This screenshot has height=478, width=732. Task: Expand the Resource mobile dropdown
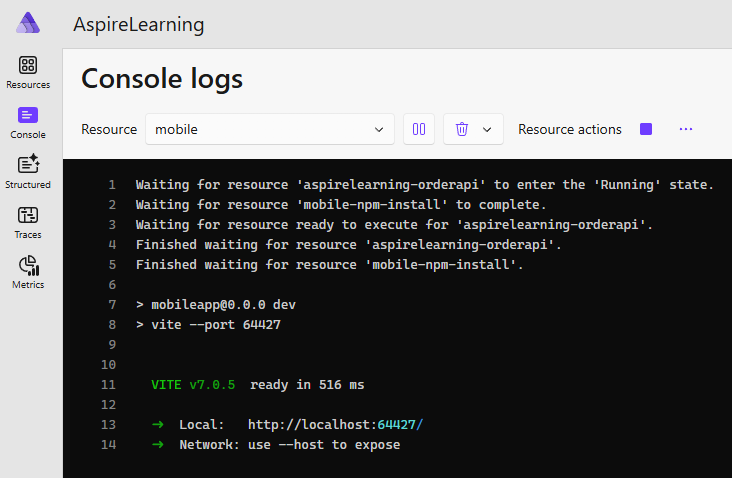[x=270, y=129]
